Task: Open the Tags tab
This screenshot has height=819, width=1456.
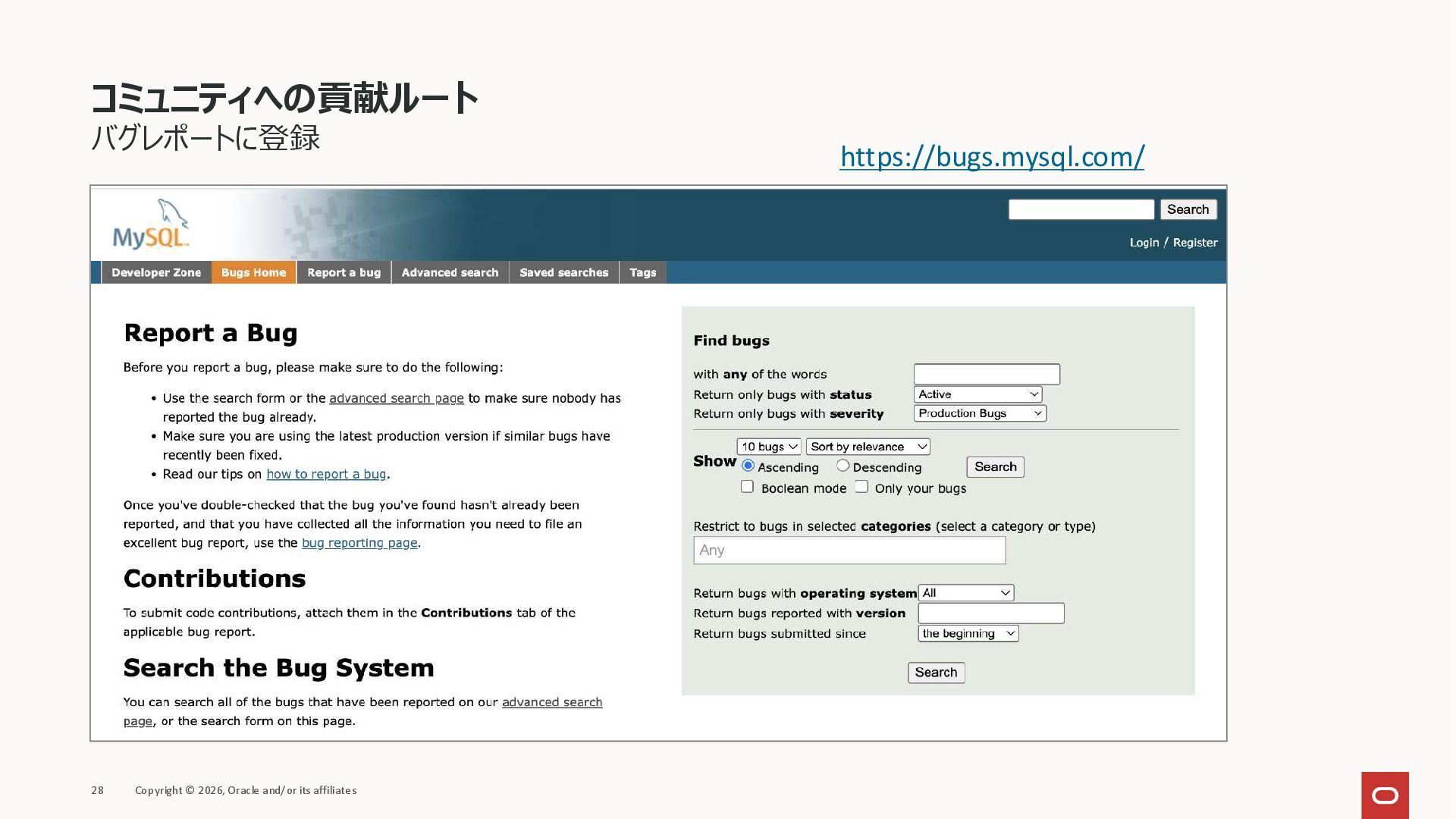Action: (x=642, y=272)
